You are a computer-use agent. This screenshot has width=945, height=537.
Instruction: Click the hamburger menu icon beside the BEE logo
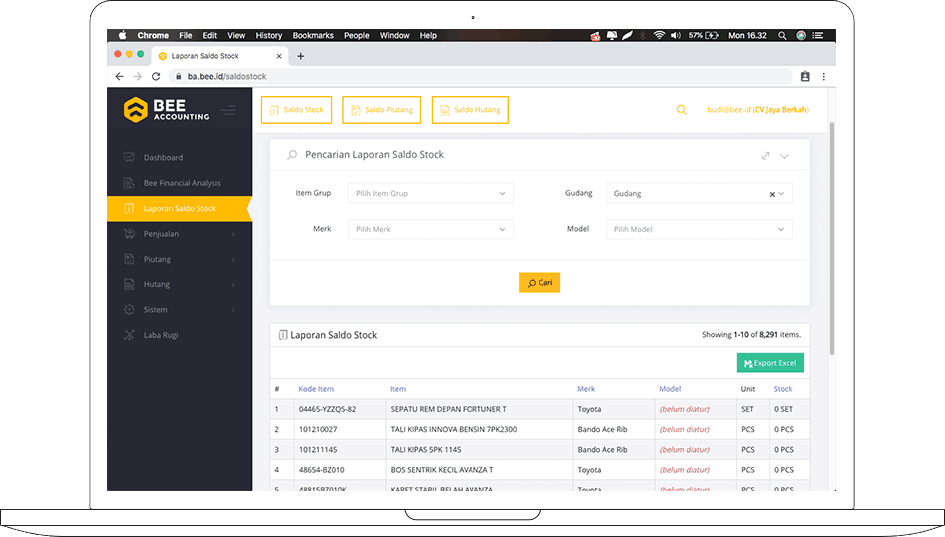[x=229, y=110]
